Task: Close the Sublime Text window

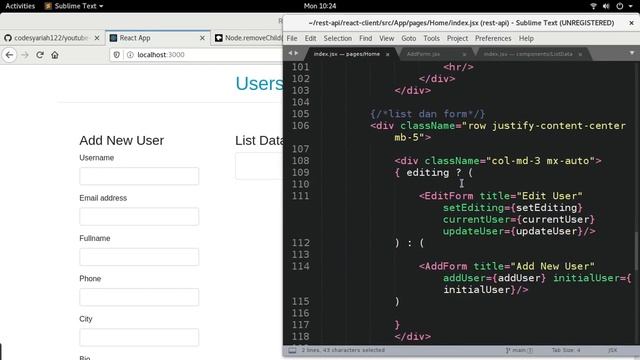Action: 631,23
